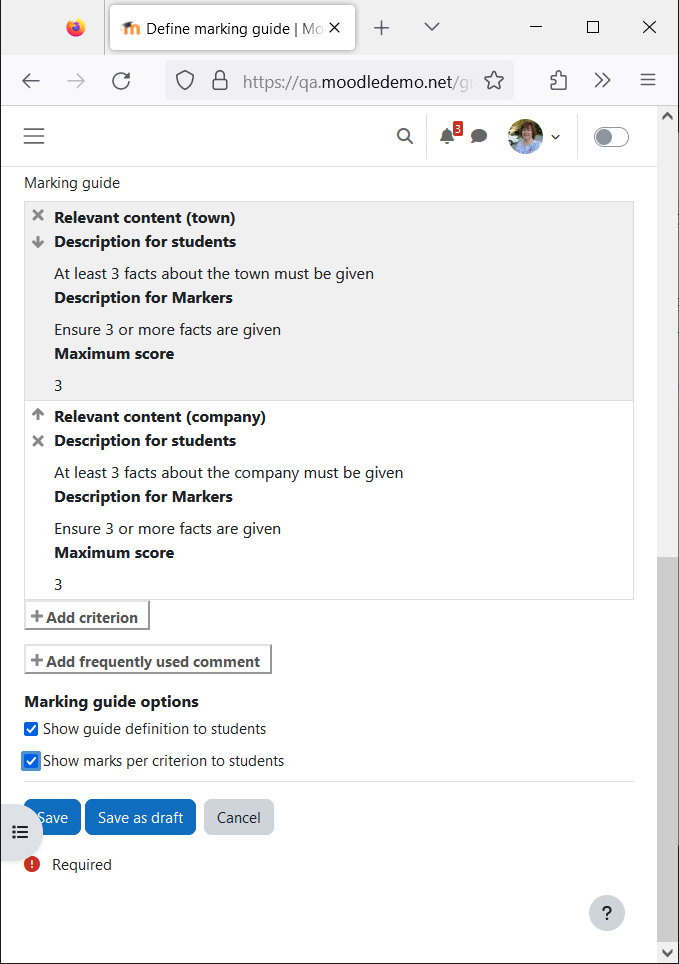The height and width of the screenshot is (964, 679).
Task: Delete the Relevant content (town) criterion
Action: (x=38, y=215)
